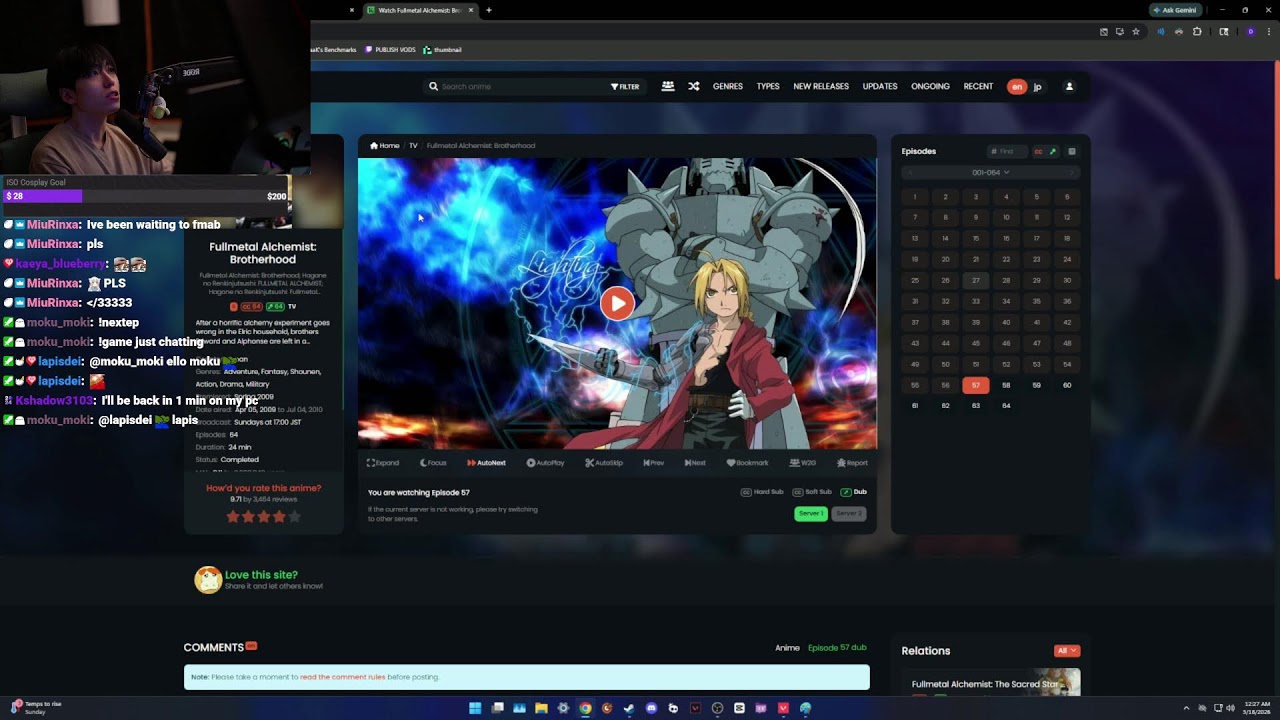Go to previous episode range arrow

click(909, 172)
